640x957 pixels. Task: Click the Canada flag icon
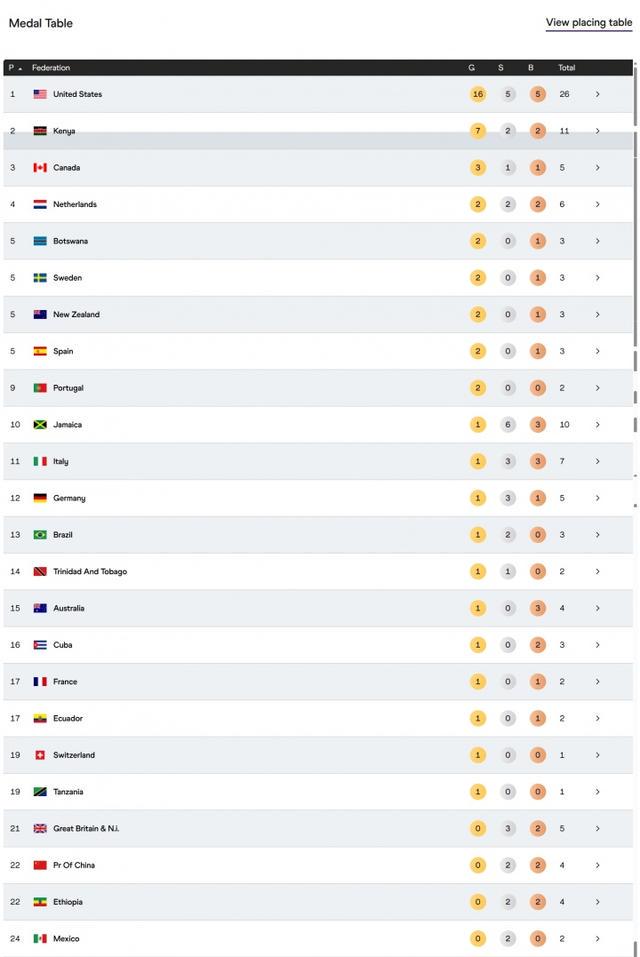coord(40,168)
